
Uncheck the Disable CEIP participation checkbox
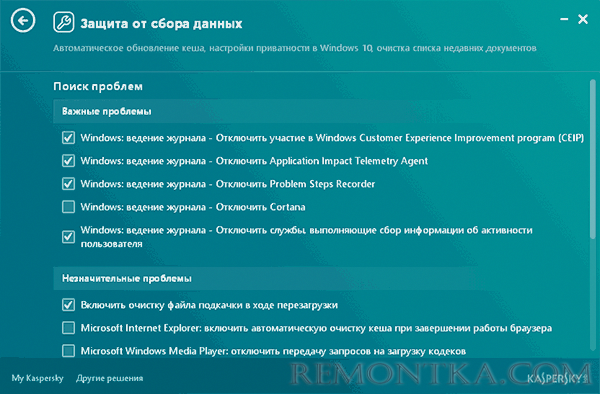[68, 138]
